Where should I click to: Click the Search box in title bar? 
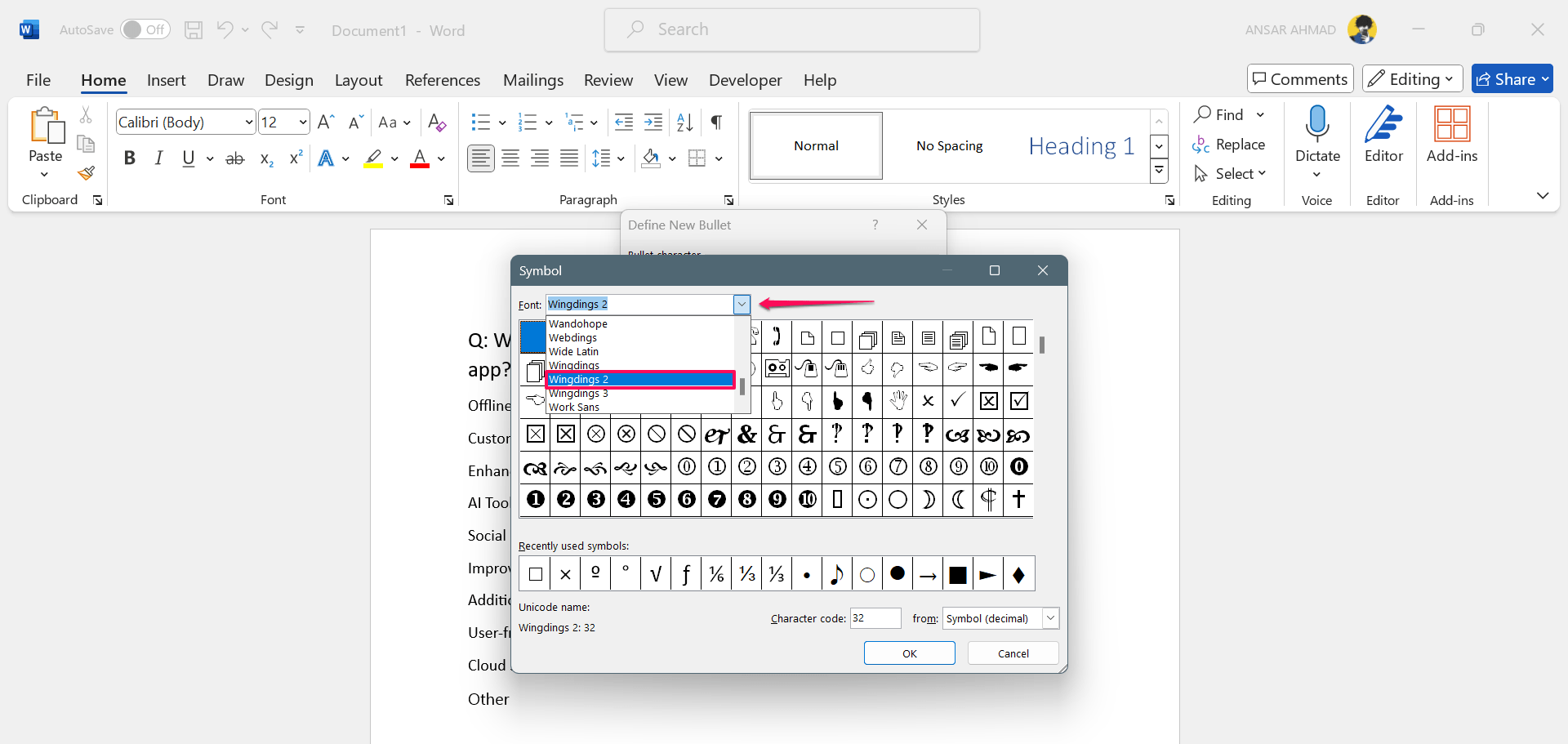coord(792,30)
